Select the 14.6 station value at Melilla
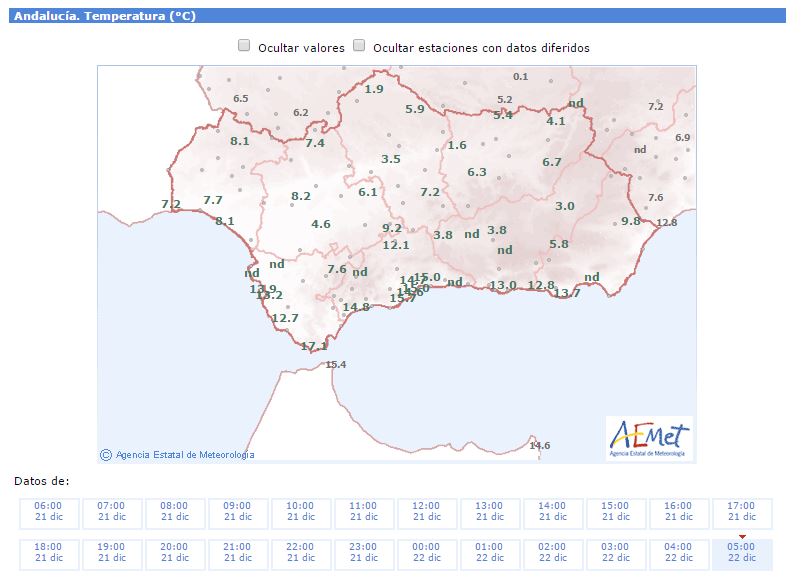Screen dimensions: 801x579 (x=540, y=445)
